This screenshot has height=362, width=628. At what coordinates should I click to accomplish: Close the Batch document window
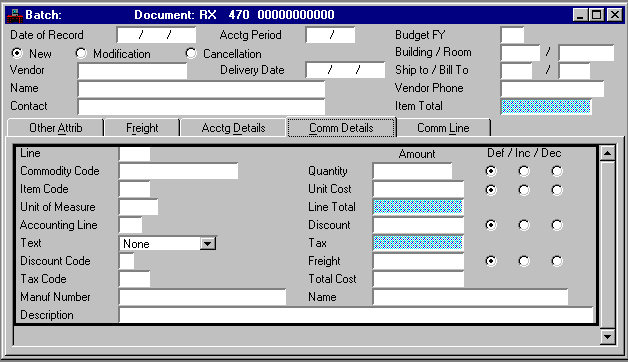(614, 15)
